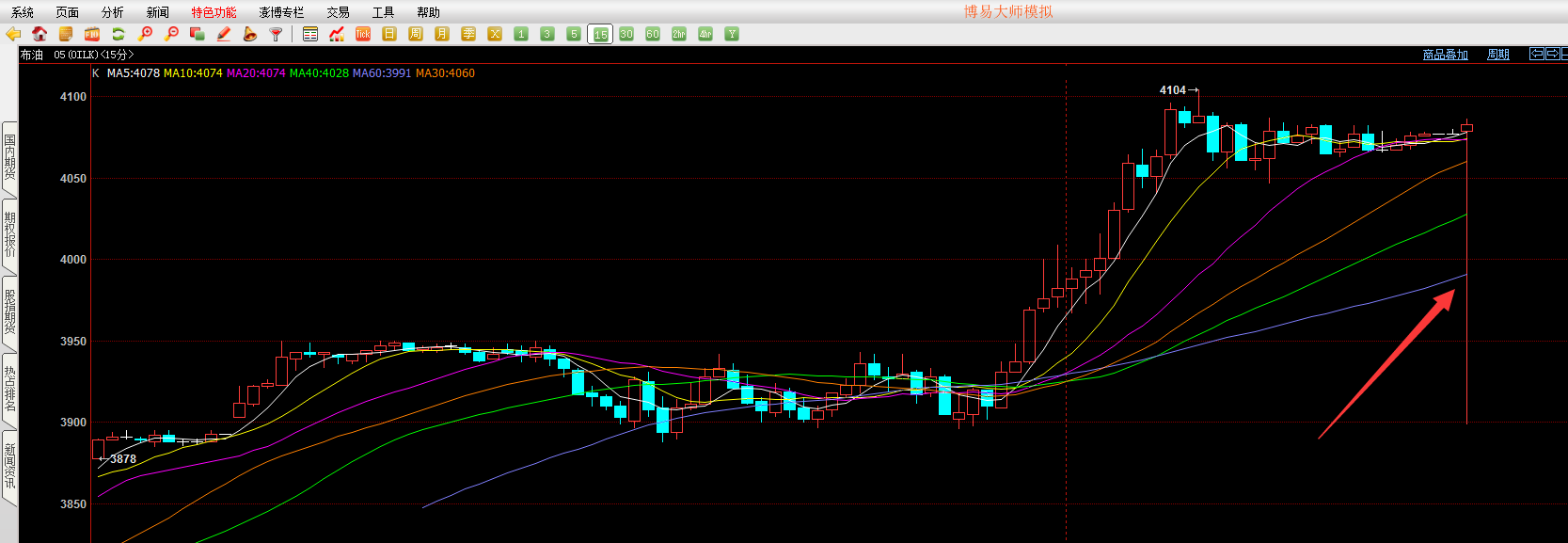Click the funnel filter icon
This screenshot has width=1568, height=543.
(x=276, y=34)
